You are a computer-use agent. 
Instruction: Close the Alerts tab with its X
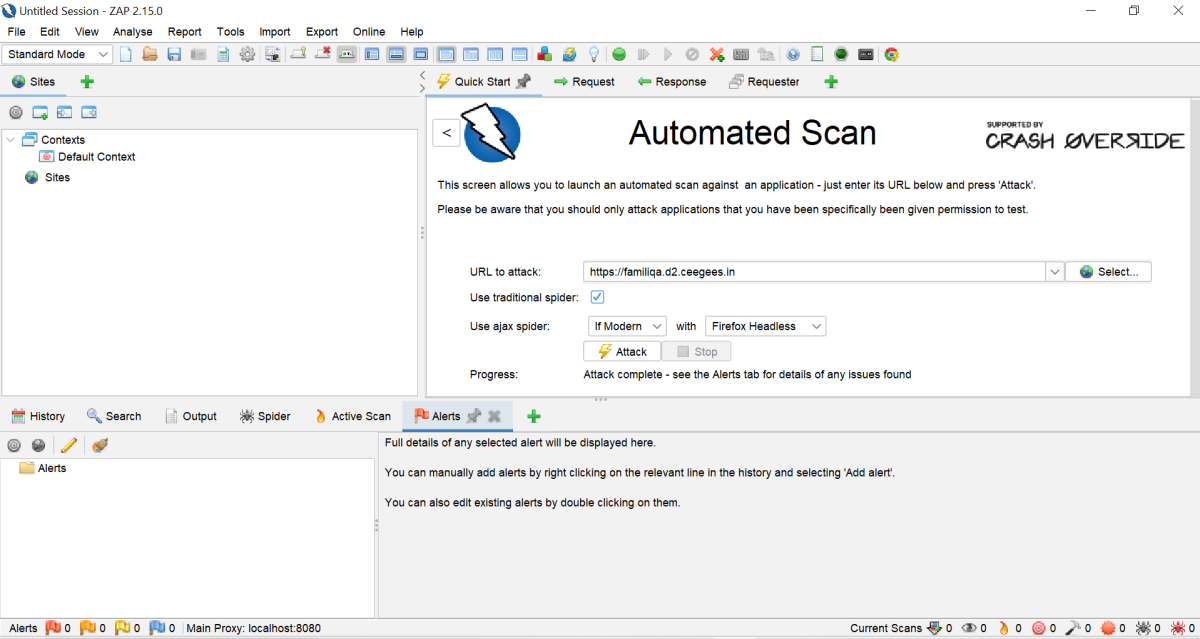[x=494, y=416]
